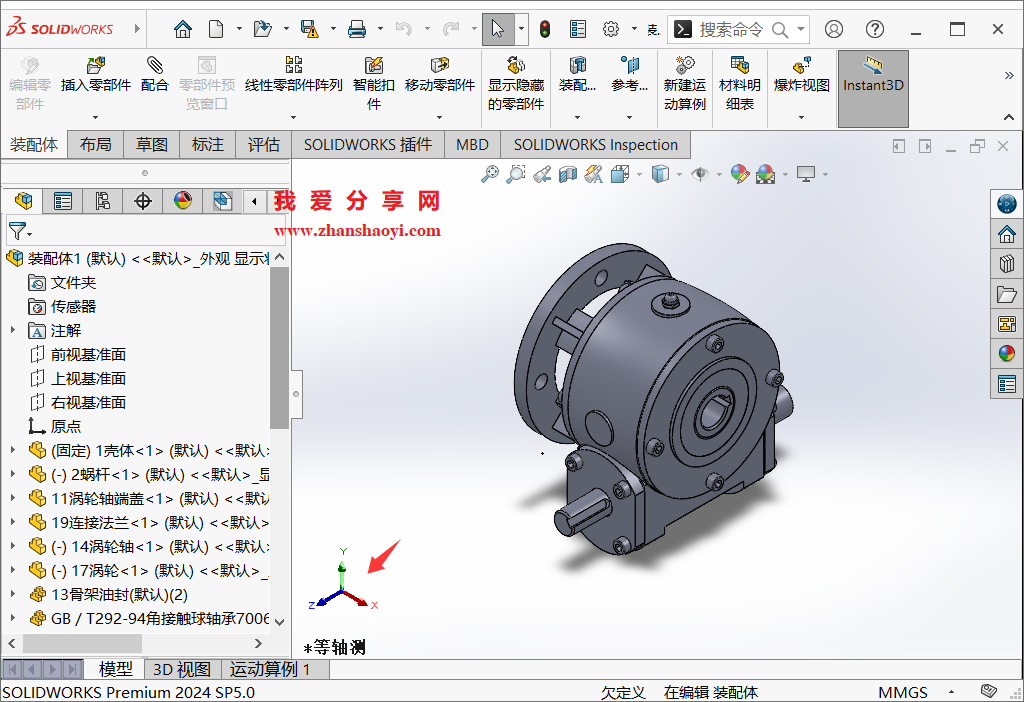Print the document with the Print icon
The image size is (1024, 702).
point(357,29)
